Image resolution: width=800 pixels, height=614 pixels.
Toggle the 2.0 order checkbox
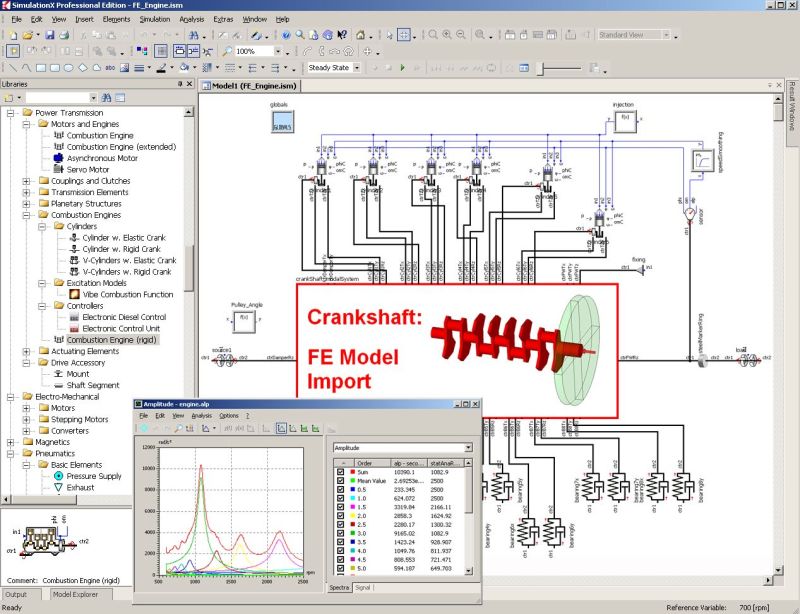click(340, 515)
